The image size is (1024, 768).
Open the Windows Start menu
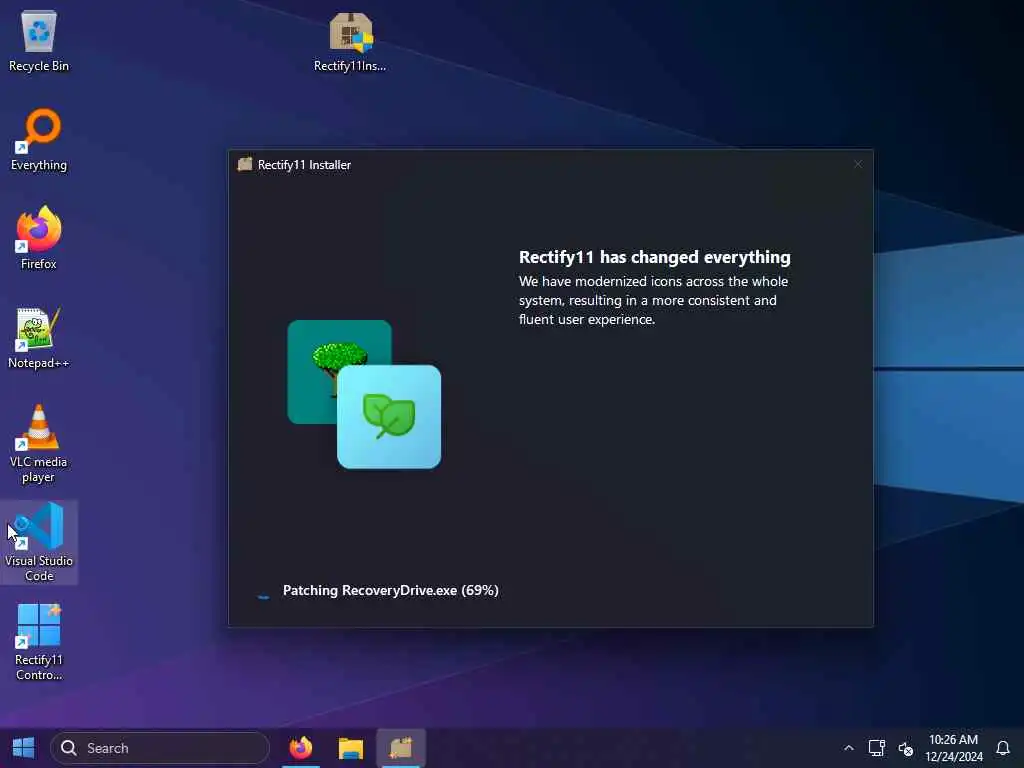24,748
